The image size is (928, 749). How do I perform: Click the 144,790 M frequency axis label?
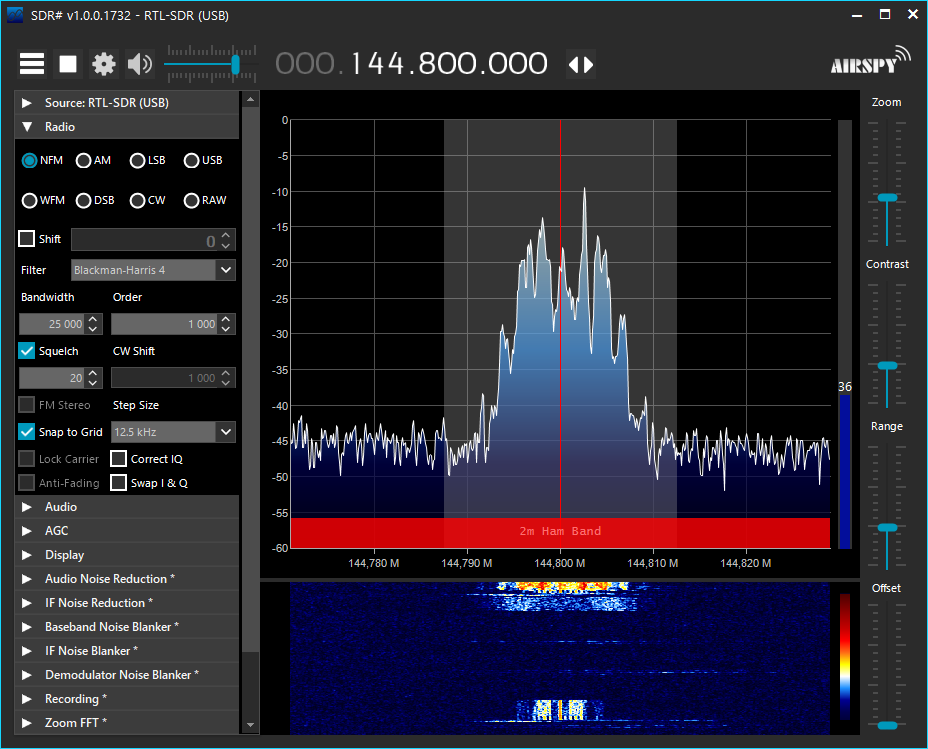point(466,563)
